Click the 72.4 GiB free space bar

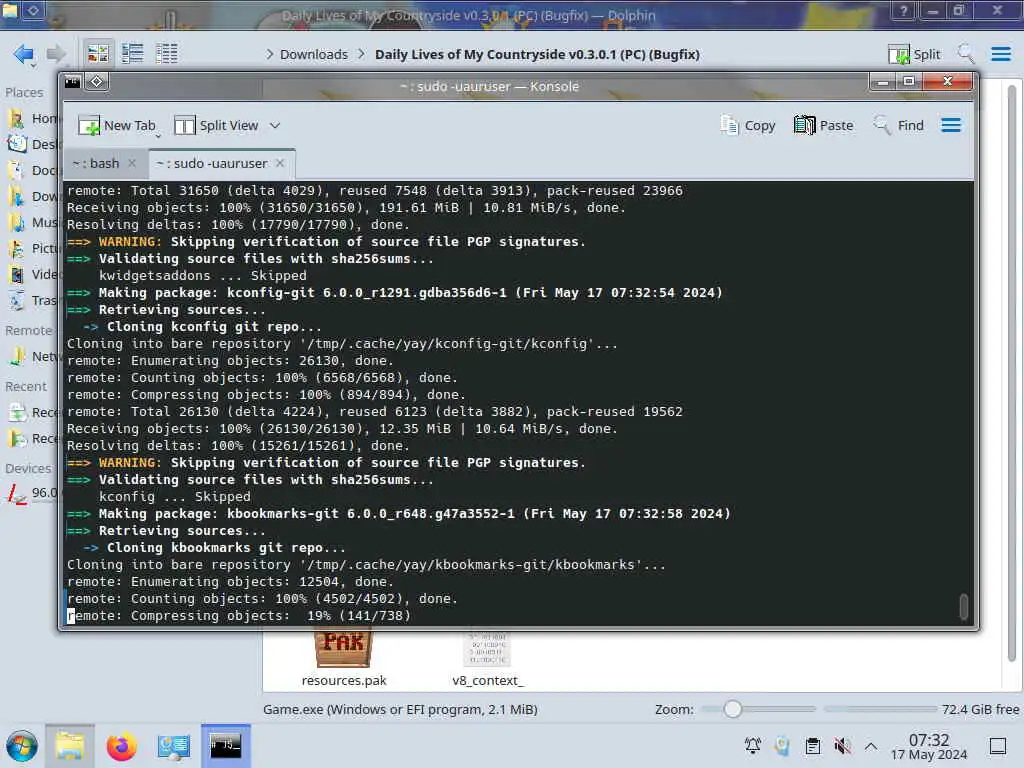880,709
